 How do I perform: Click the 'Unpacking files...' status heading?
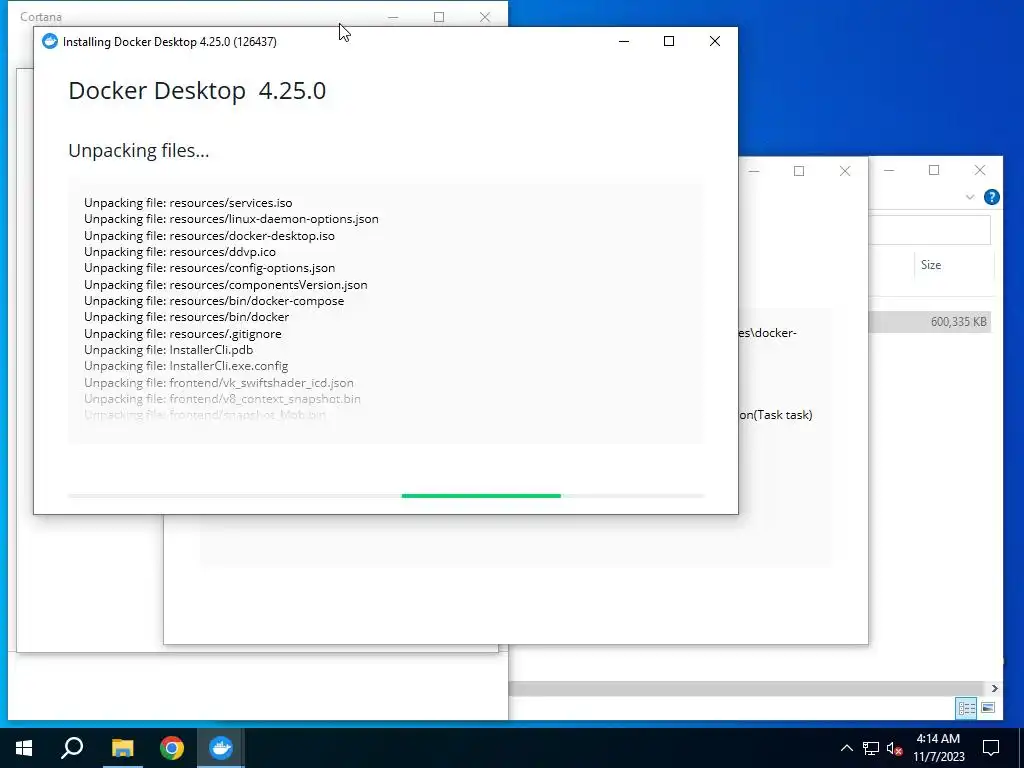click(x=138, y=151)
